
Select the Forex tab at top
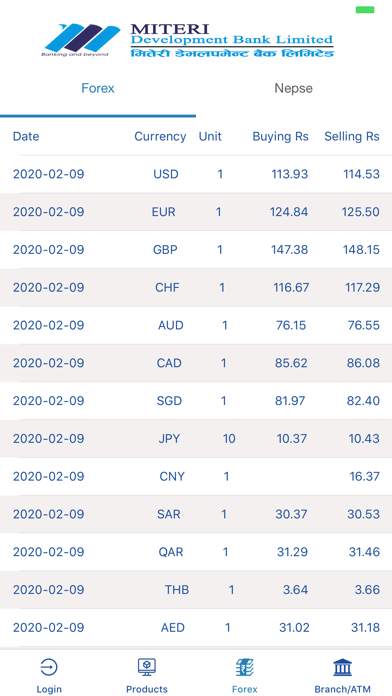coord(98,88)
